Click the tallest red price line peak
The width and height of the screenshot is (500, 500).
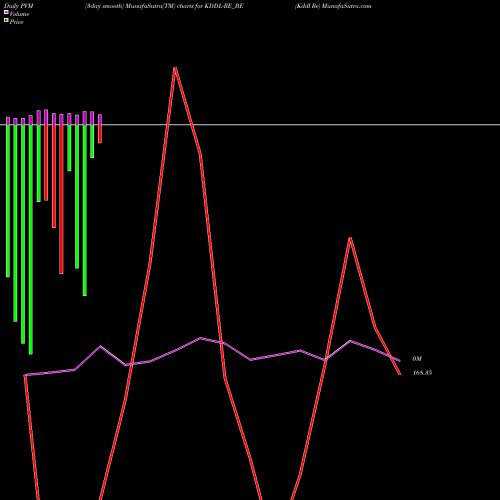point(175,69)
